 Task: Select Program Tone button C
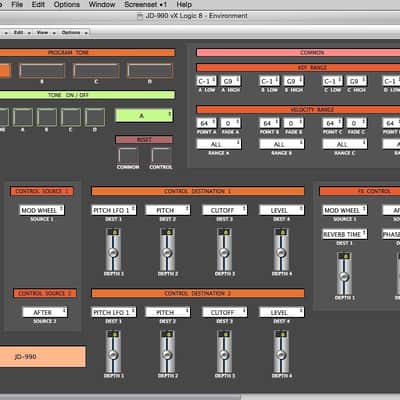pos(96,71)
